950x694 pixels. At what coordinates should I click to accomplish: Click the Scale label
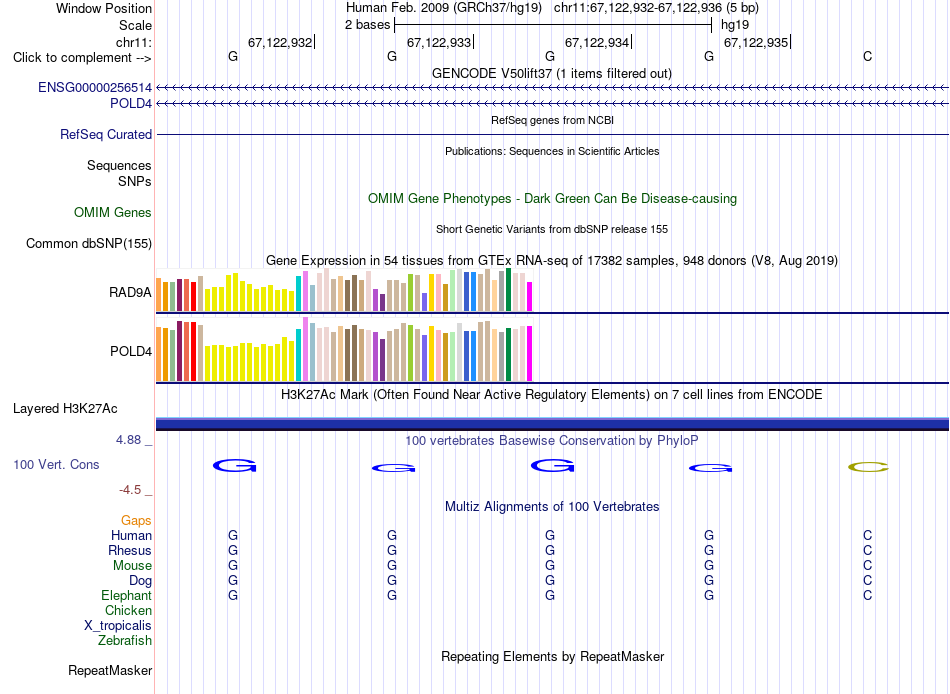[x=136, y=25]
